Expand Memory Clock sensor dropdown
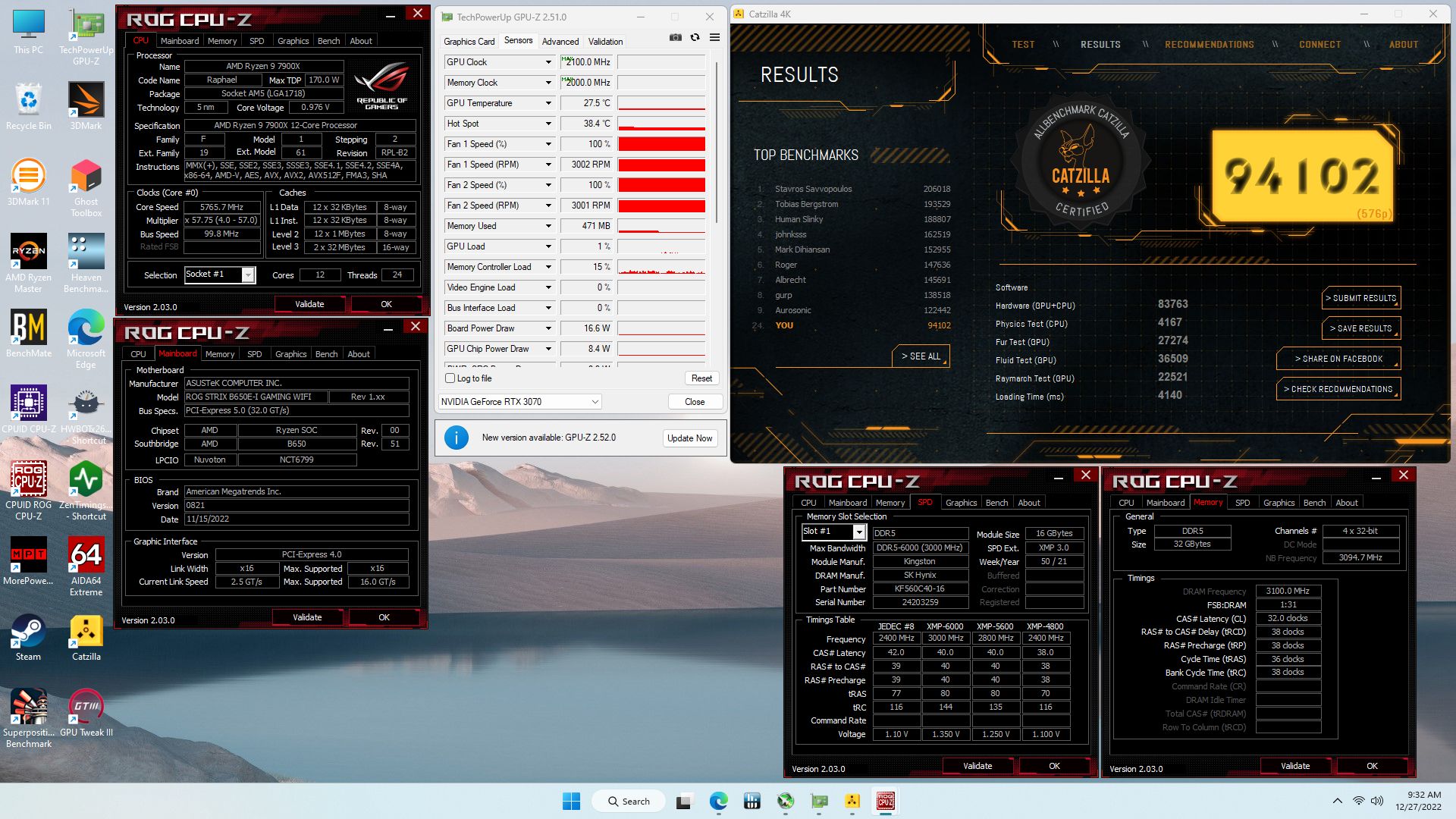The image size is (1456, 819). click(x=548, y=83)
